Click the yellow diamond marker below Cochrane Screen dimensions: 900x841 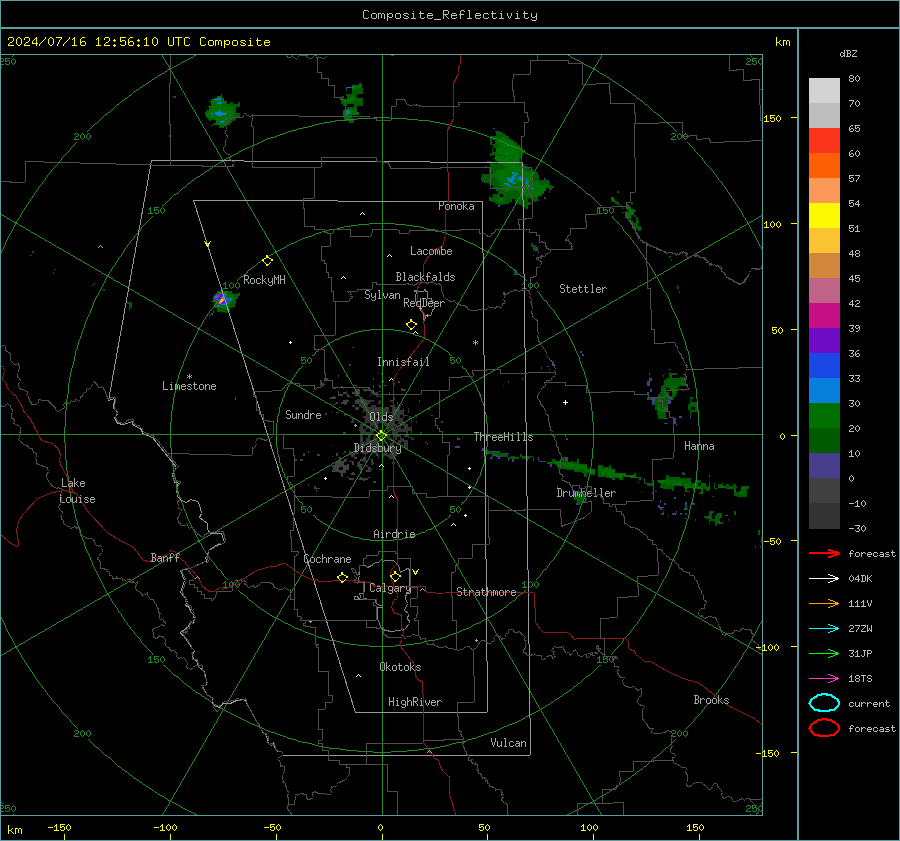343,577
